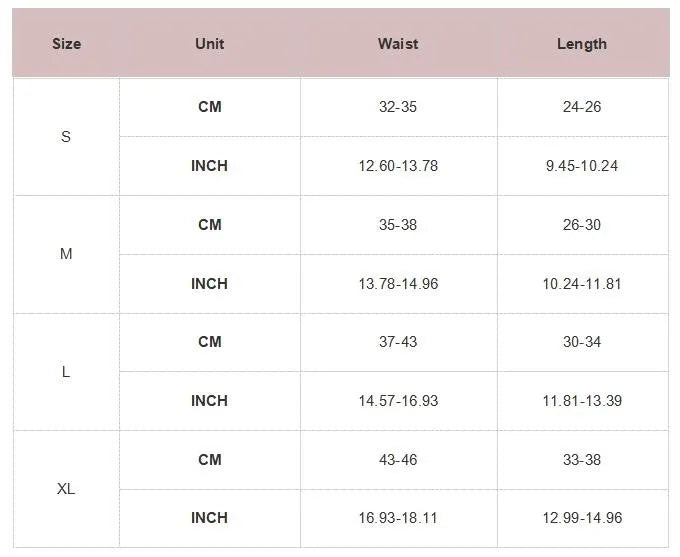Screen dimensions: 680x557
Task: Select waist value 16.93-18.11
Action: pos(398,518)
